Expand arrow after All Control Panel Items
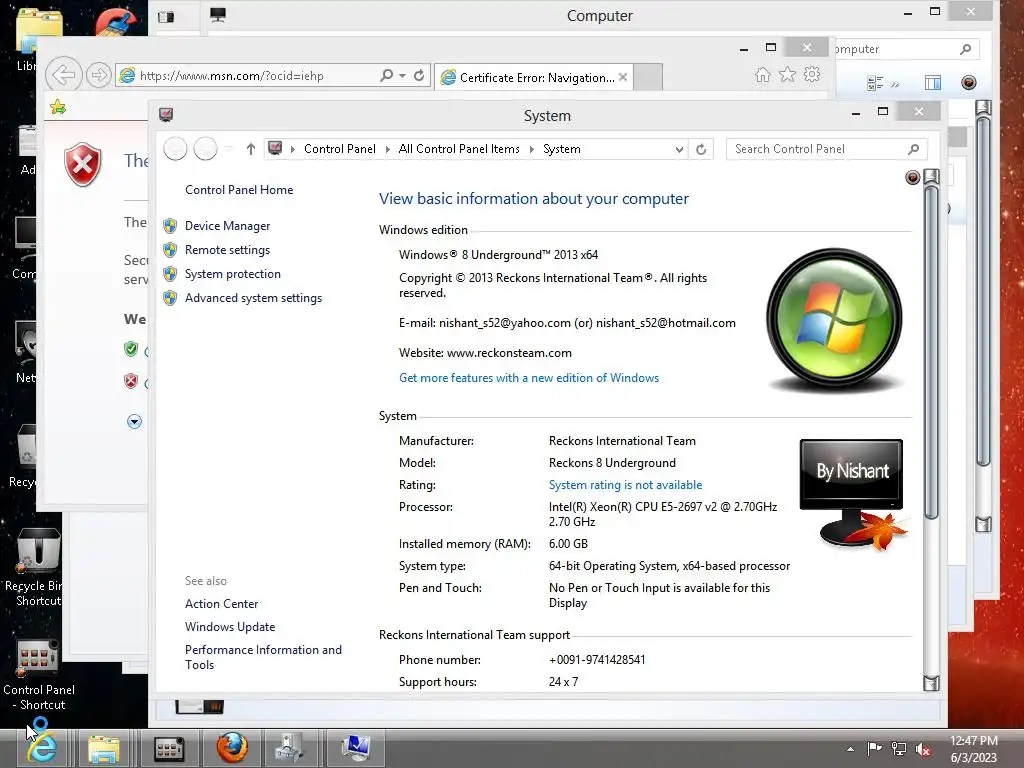The height and width of the screenshot is (768, 1024). point(532,150)
